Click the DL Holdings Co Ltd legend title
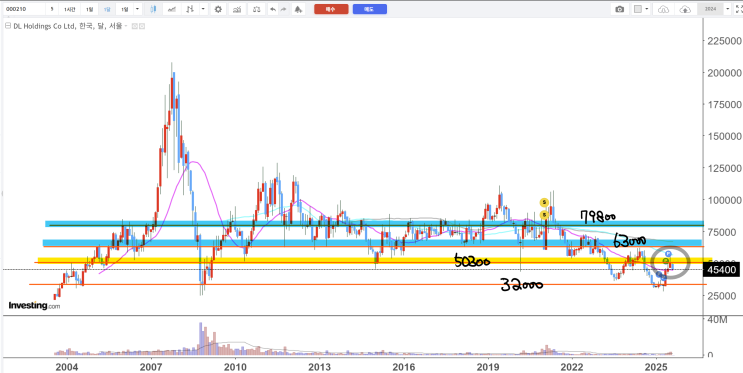Screen dimensions: 743x373 [x=68, y=27]
